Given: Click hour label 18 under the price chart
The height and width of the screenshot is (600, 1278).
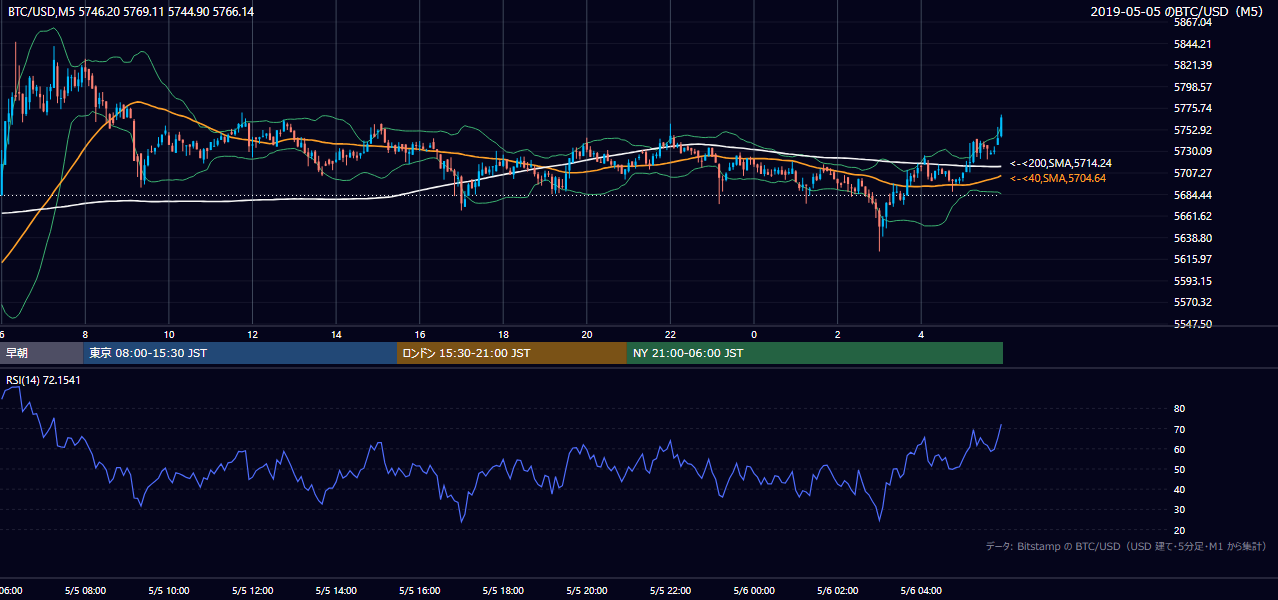Looking at the screenshot, I should (x=504, y=334).
